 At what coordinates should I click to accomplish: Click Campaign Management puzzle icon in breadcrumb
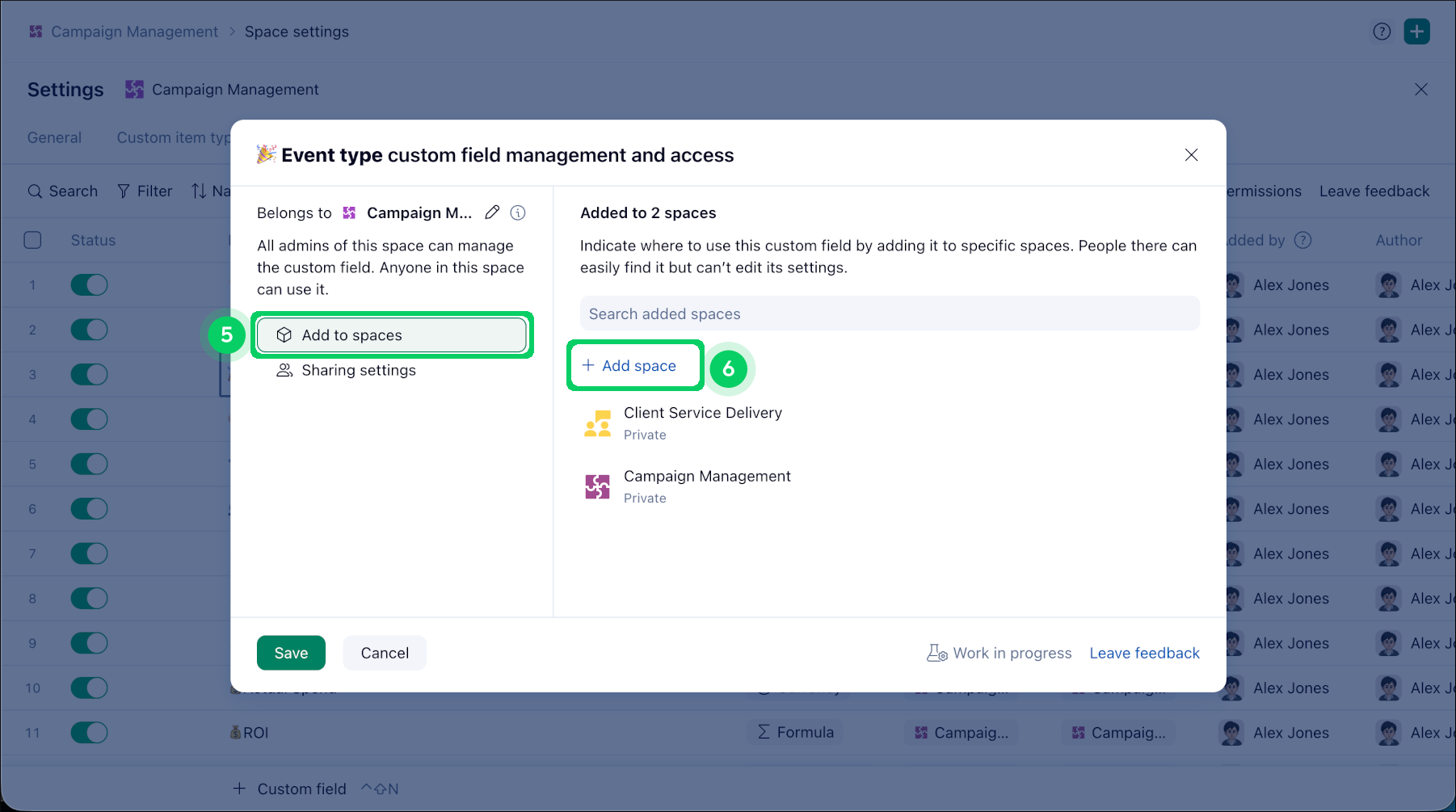[x=36, y=32]
